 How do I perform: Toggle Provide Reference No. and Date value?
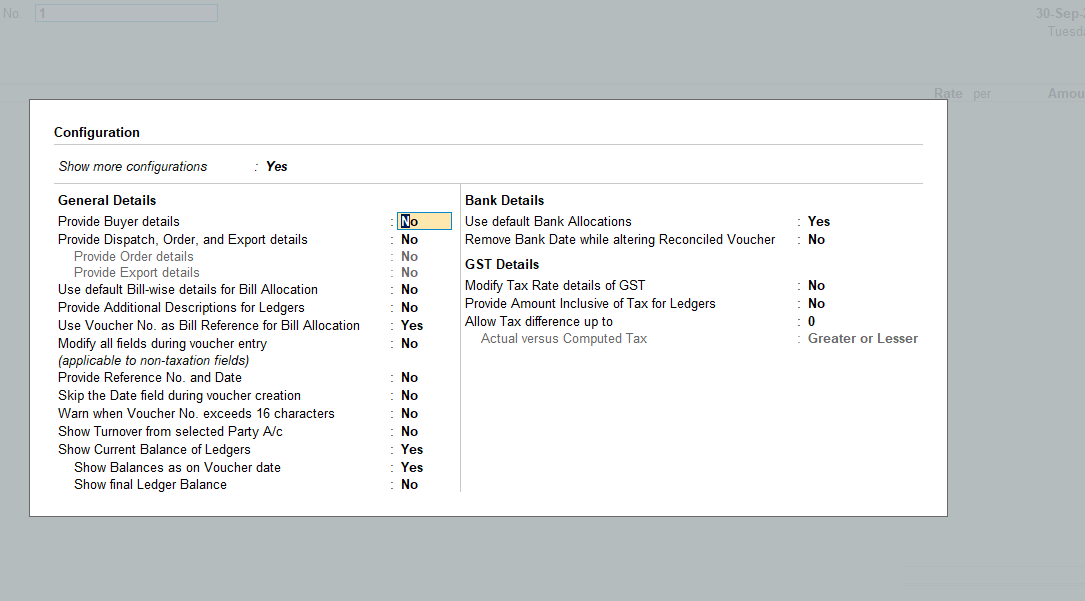409,377
